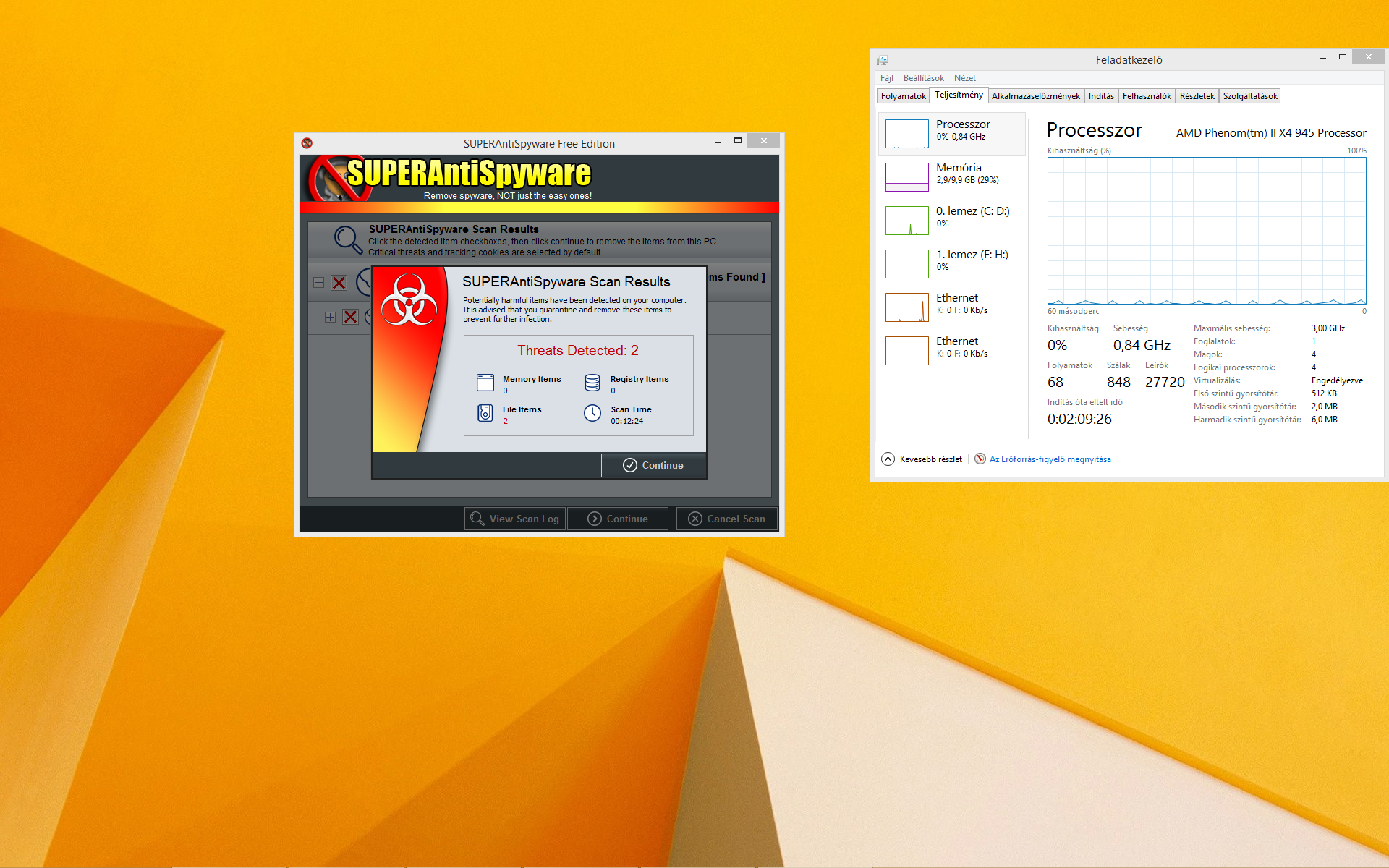Screen dimensions: 1389x868
Task: Click the Scan Time clock icon
Action: (592, 413)
